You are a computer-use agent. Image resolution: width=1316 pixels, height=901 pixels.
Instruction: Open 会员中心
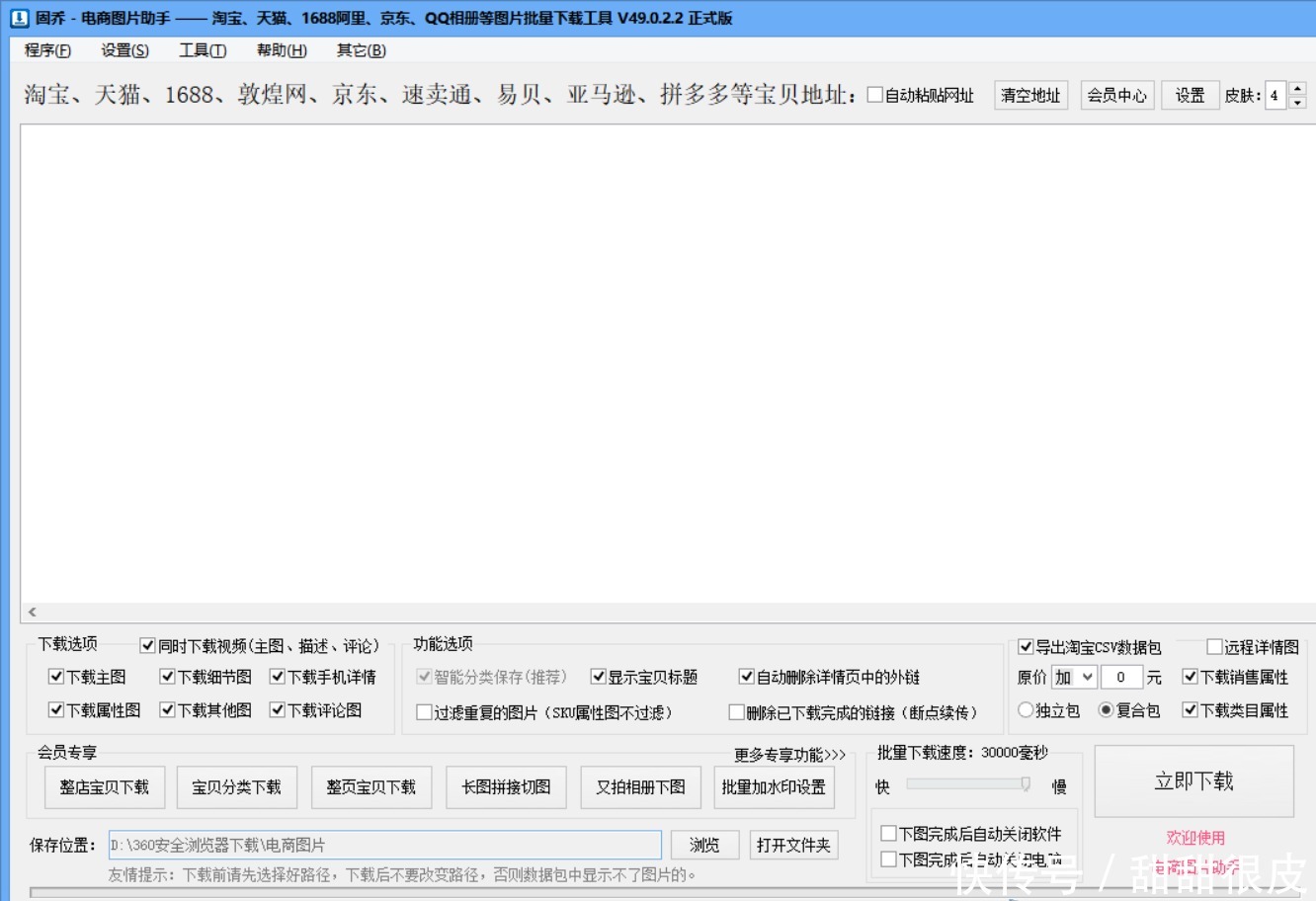[x=1117, y=95]
